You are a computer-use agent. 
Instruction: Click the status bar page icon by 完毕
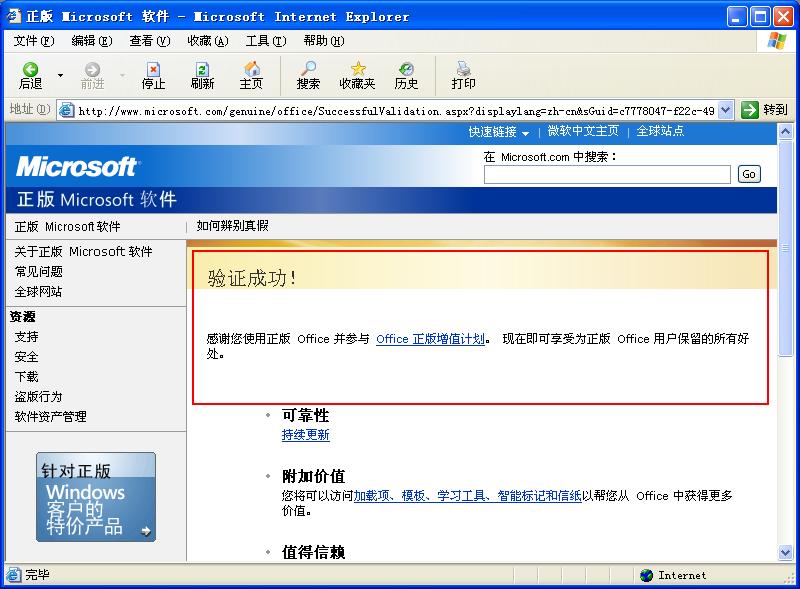[x=14, y=575]
